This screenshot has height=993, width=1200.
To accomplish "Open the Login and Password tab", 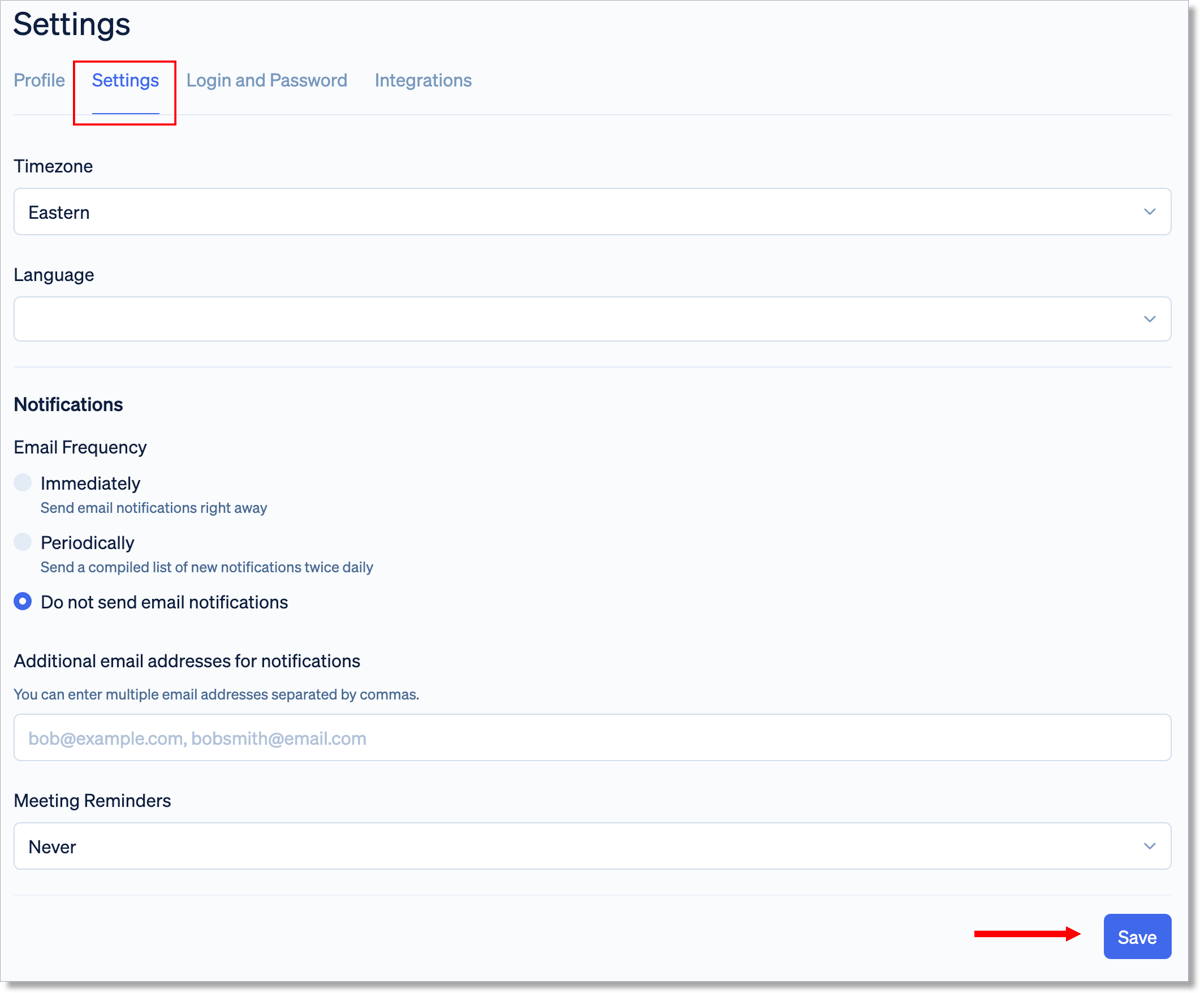I will [x=267, y=80].
